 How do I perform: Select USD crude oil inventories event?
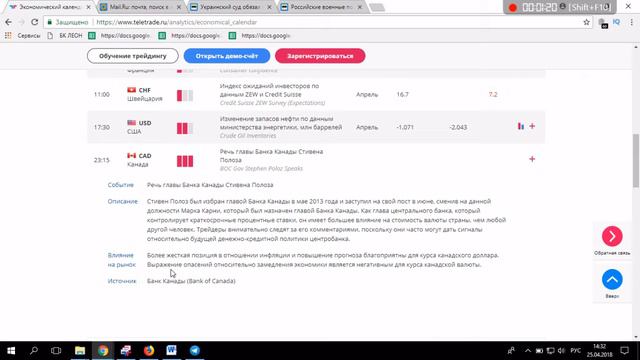coord(281,127)
